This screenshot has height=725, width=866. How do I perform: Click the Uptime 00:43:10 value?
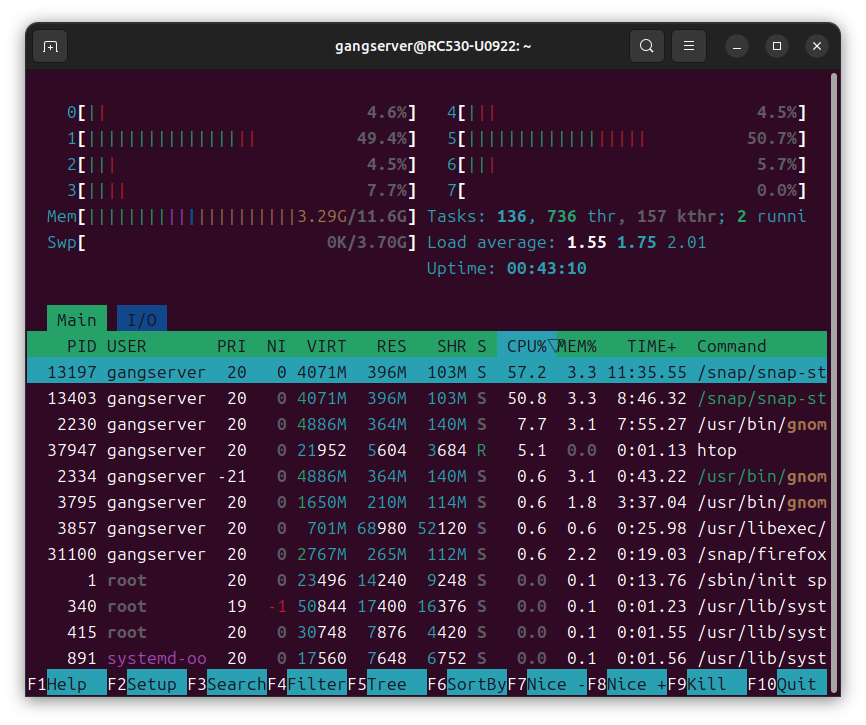click(x=546, y=268)
